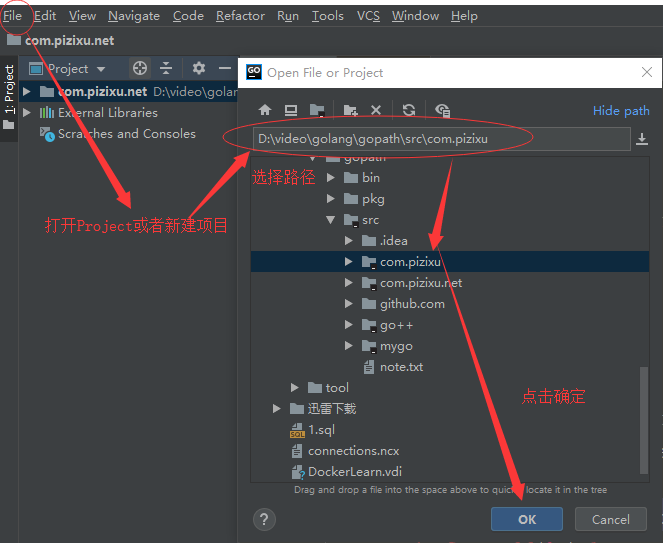Close the Open File or Project dialog
The height and width of the screenshot is (543, 663).
pyautogui.click(x=647, y=72)
